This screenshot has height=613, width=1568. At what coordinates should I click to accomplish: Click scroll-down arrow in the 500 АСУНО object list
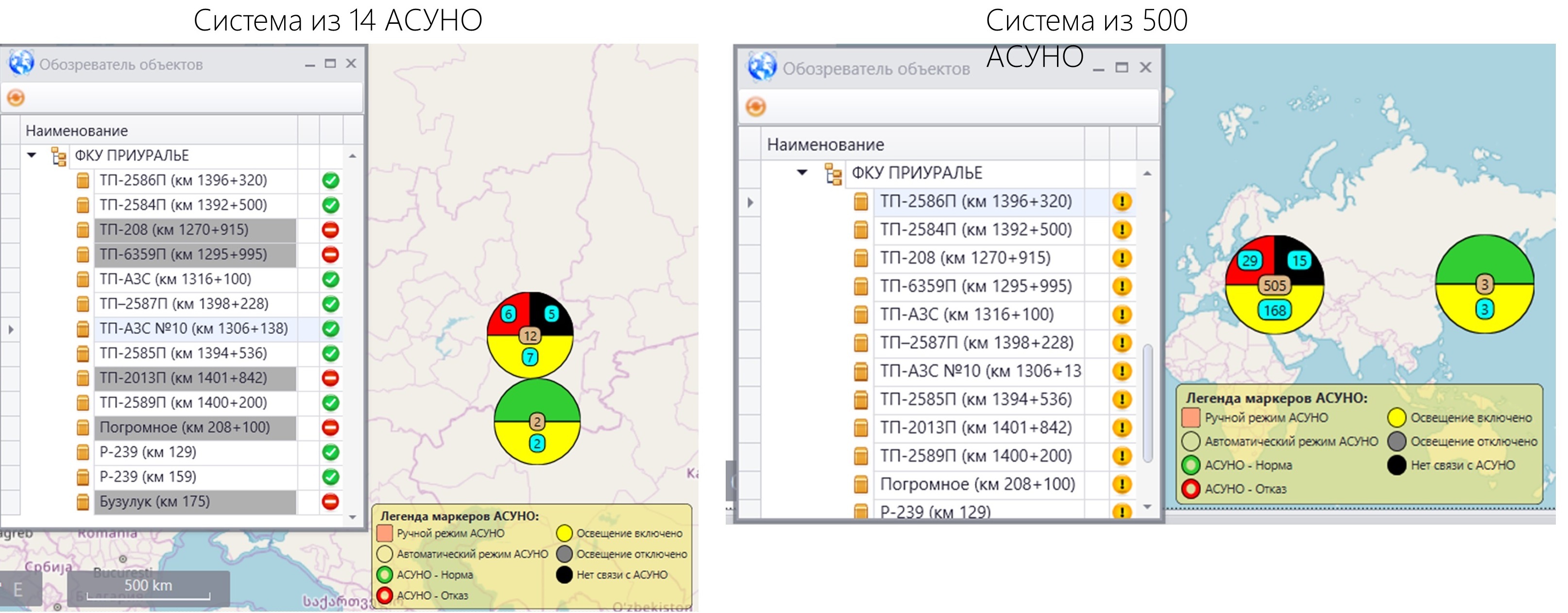click(x=1147, y=507)
